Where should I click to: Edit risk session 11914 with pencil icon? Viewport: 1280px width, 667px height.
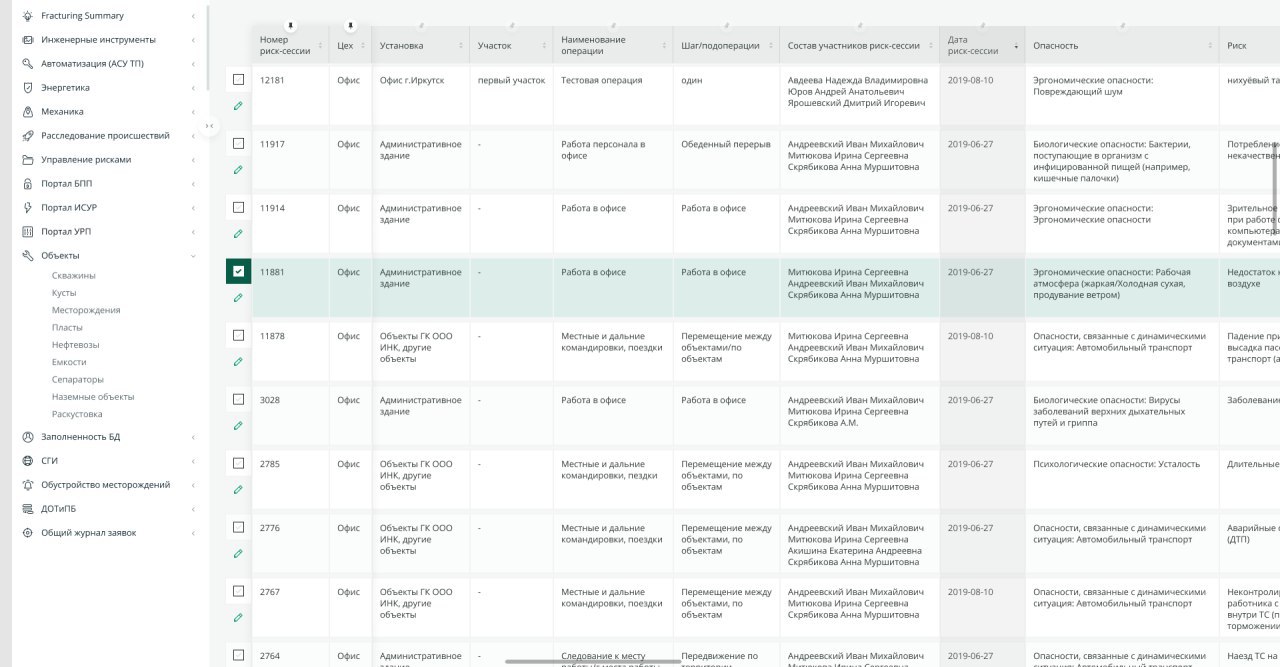coord(238,233)
